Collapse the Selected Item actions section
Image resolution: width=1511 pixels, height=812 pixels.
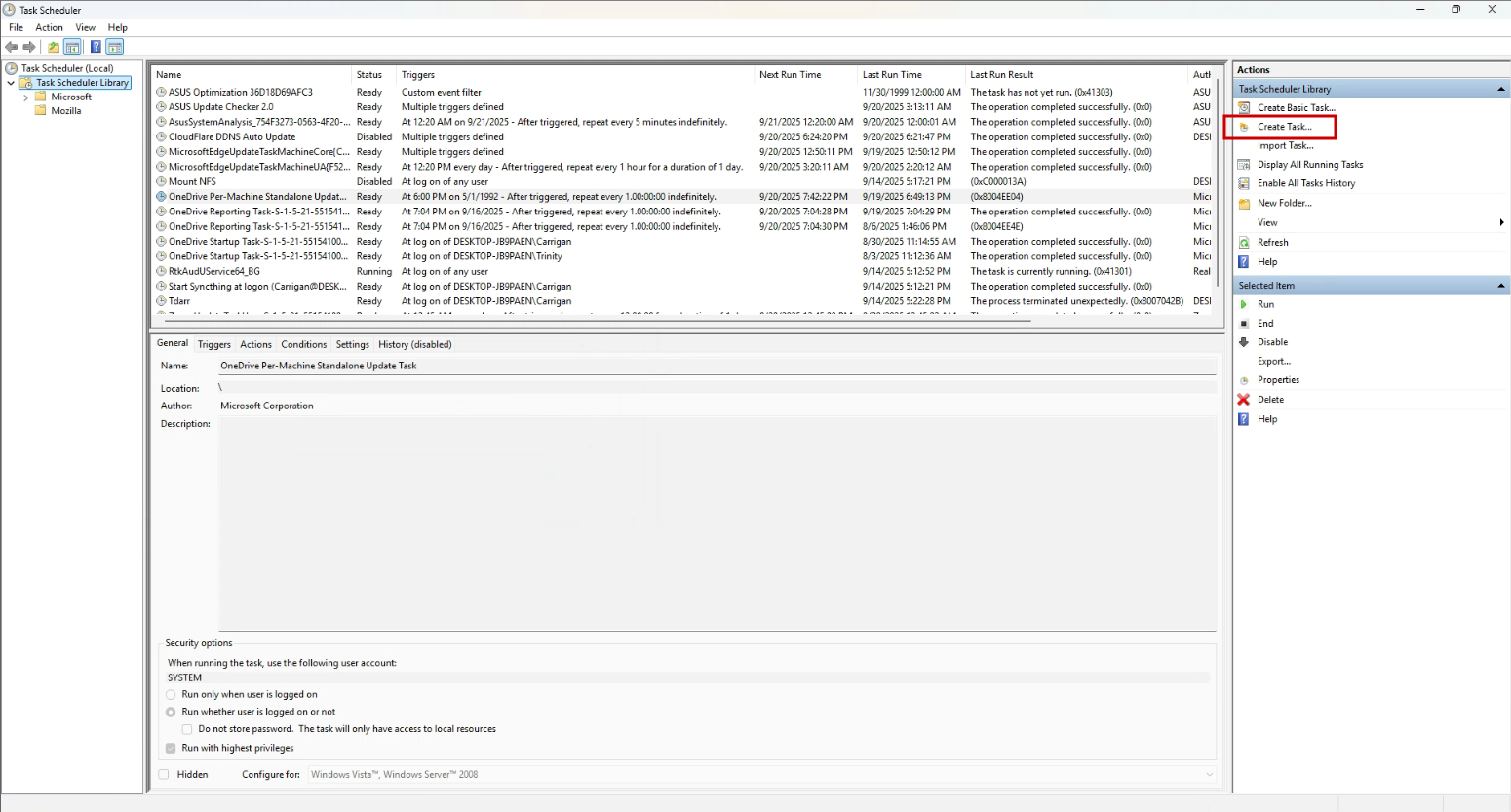pyautogui.click(x=1500, y=286)
